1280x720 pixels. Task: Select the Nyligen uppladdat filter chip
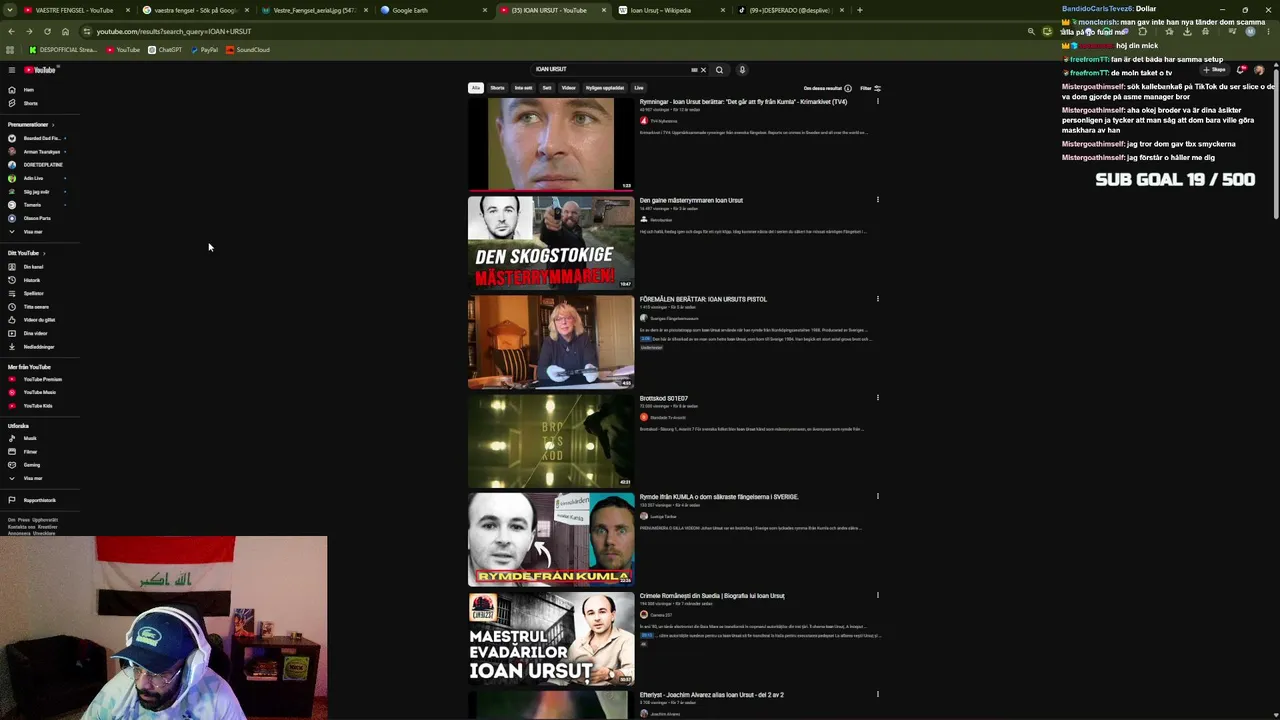pyautogui.click(x=605, y=88)
